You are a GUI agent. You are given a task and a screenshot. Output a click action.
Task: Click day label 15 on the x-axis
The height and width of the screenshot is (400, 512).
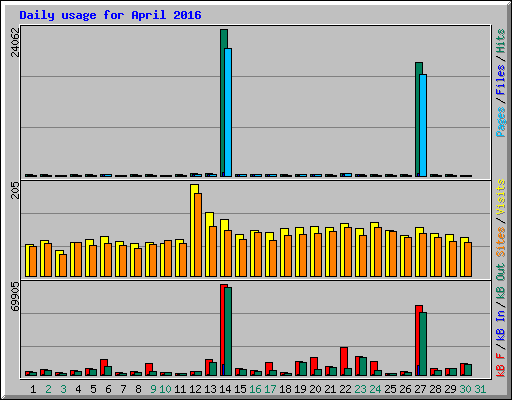click(x=240, y=389)
